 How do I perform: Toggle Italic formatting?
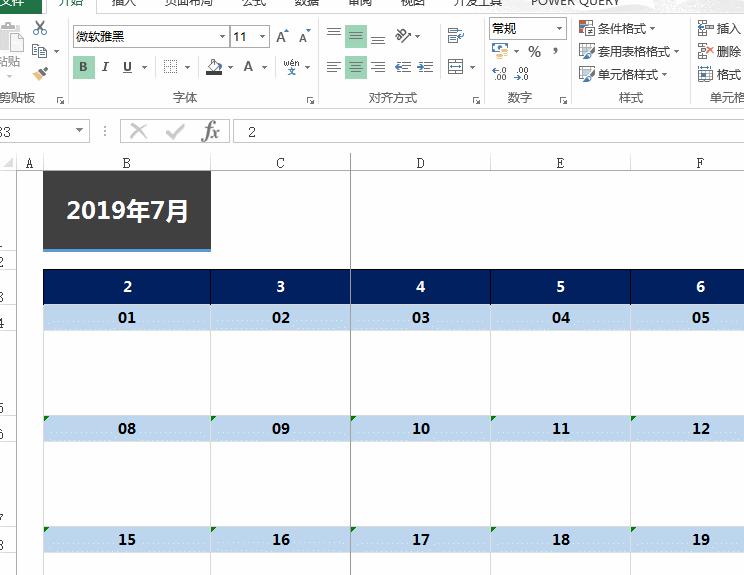pyautogui.click(x=105, y=67)
